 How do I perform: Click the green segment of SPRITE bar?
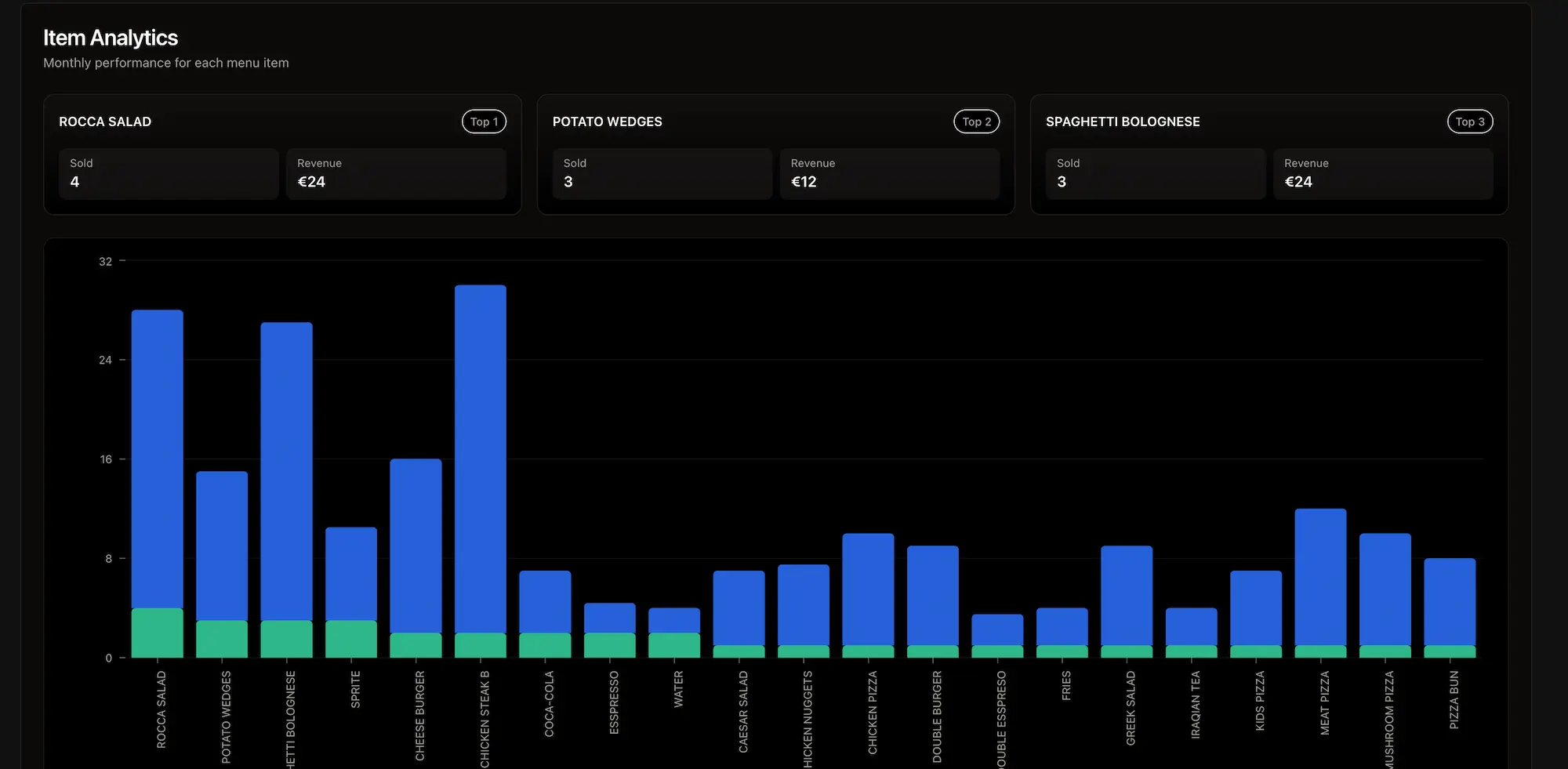351,639
